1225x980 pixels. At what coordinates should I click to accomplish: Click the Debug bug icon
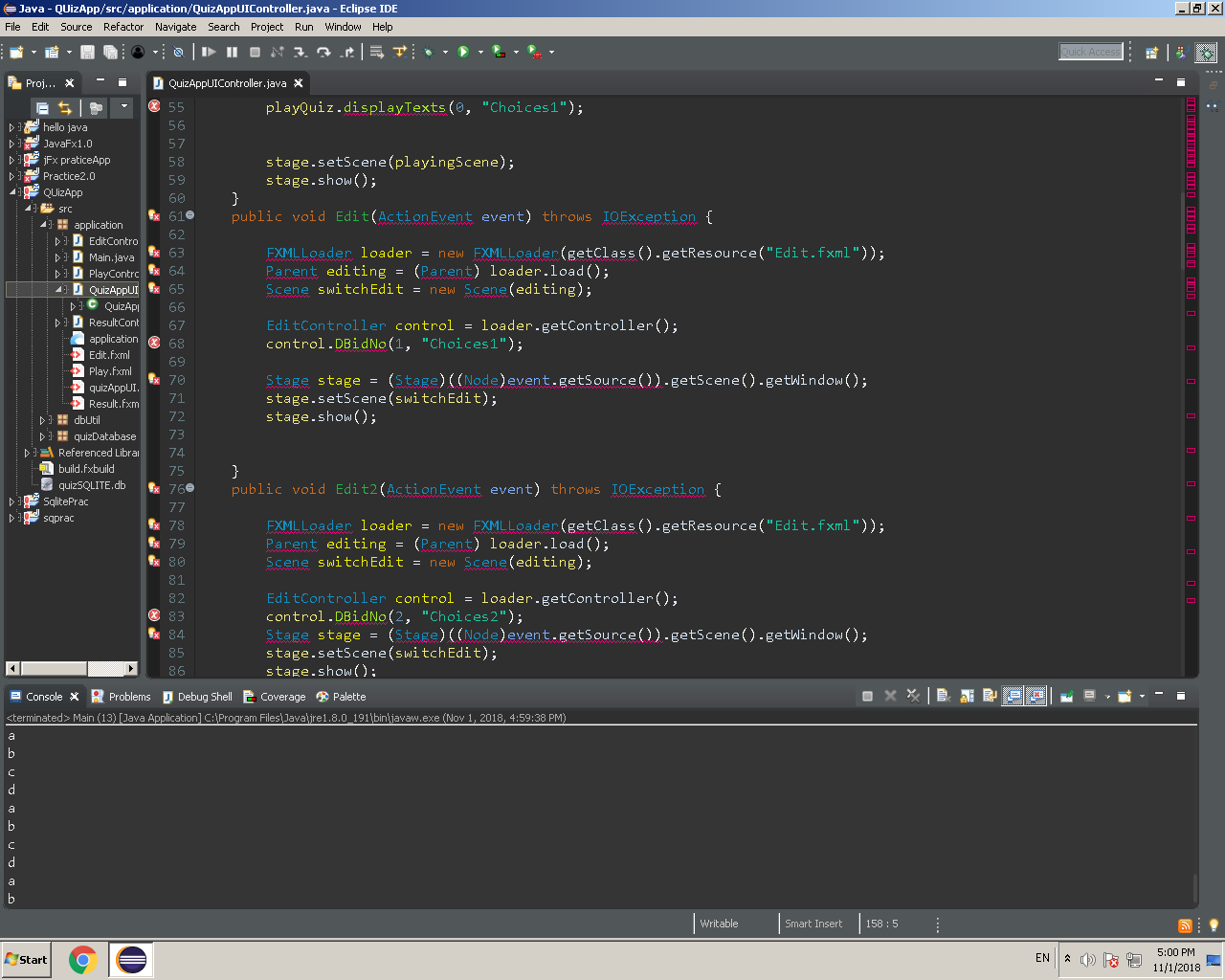tap(429, 52)
